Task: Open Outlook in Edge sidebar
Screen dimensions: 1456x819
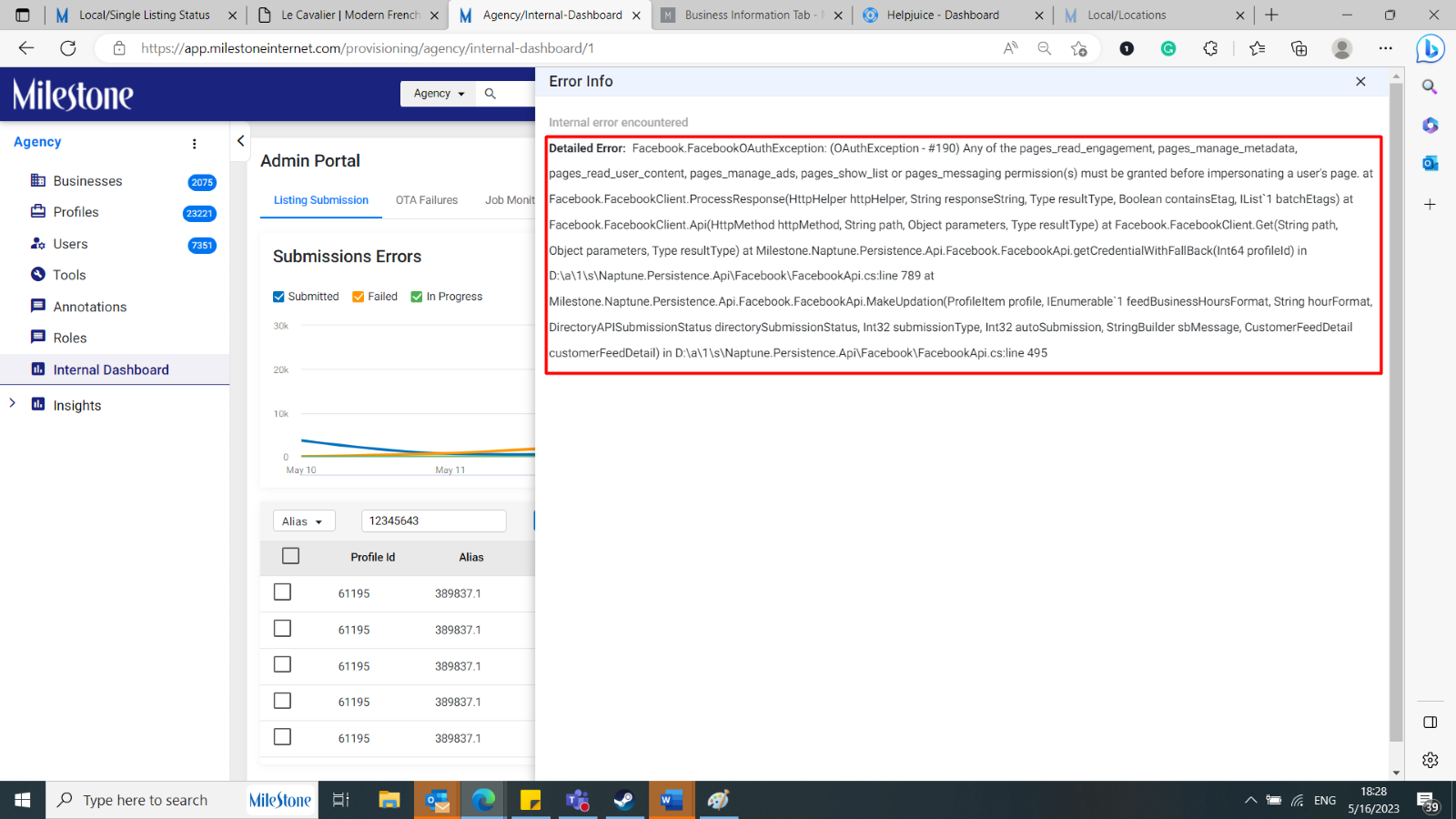Action: click(x=1430, y=163)
